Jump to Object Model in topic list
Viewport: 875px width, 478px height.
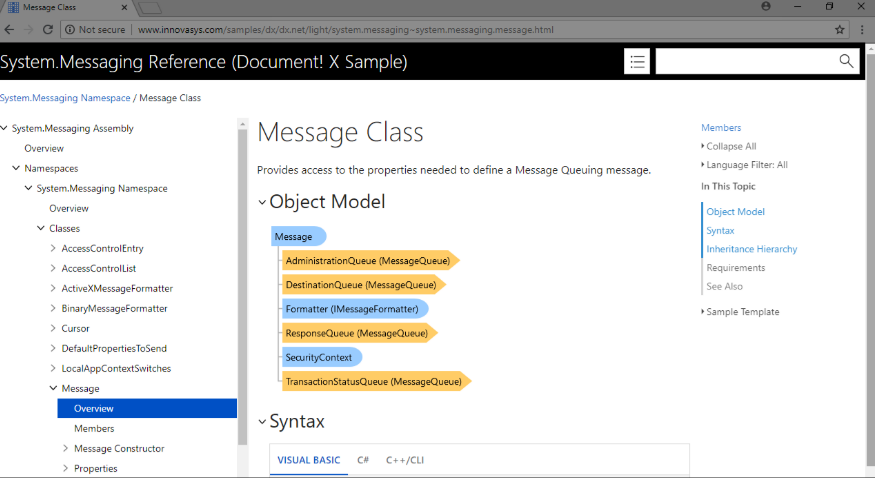[x=735, y=211]
